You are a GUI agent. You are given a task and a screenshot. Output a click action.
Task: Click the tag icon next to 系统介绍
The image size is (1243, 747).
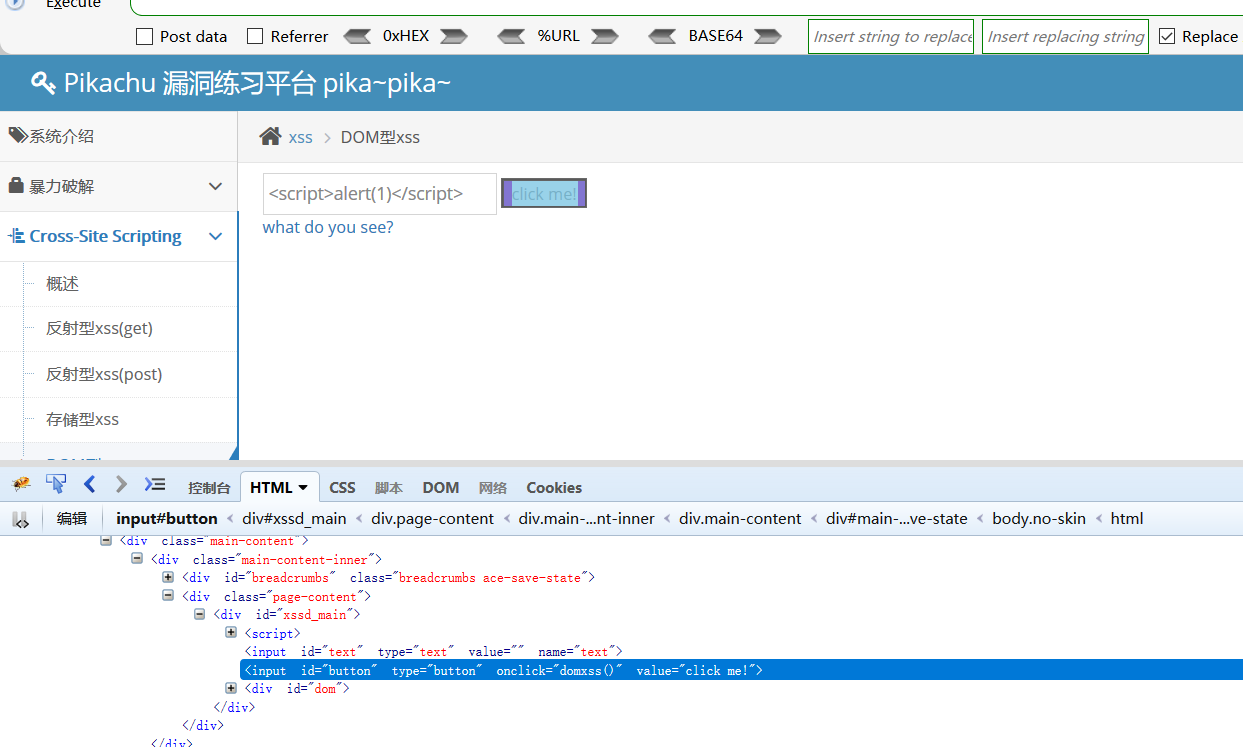pos(18,135)
